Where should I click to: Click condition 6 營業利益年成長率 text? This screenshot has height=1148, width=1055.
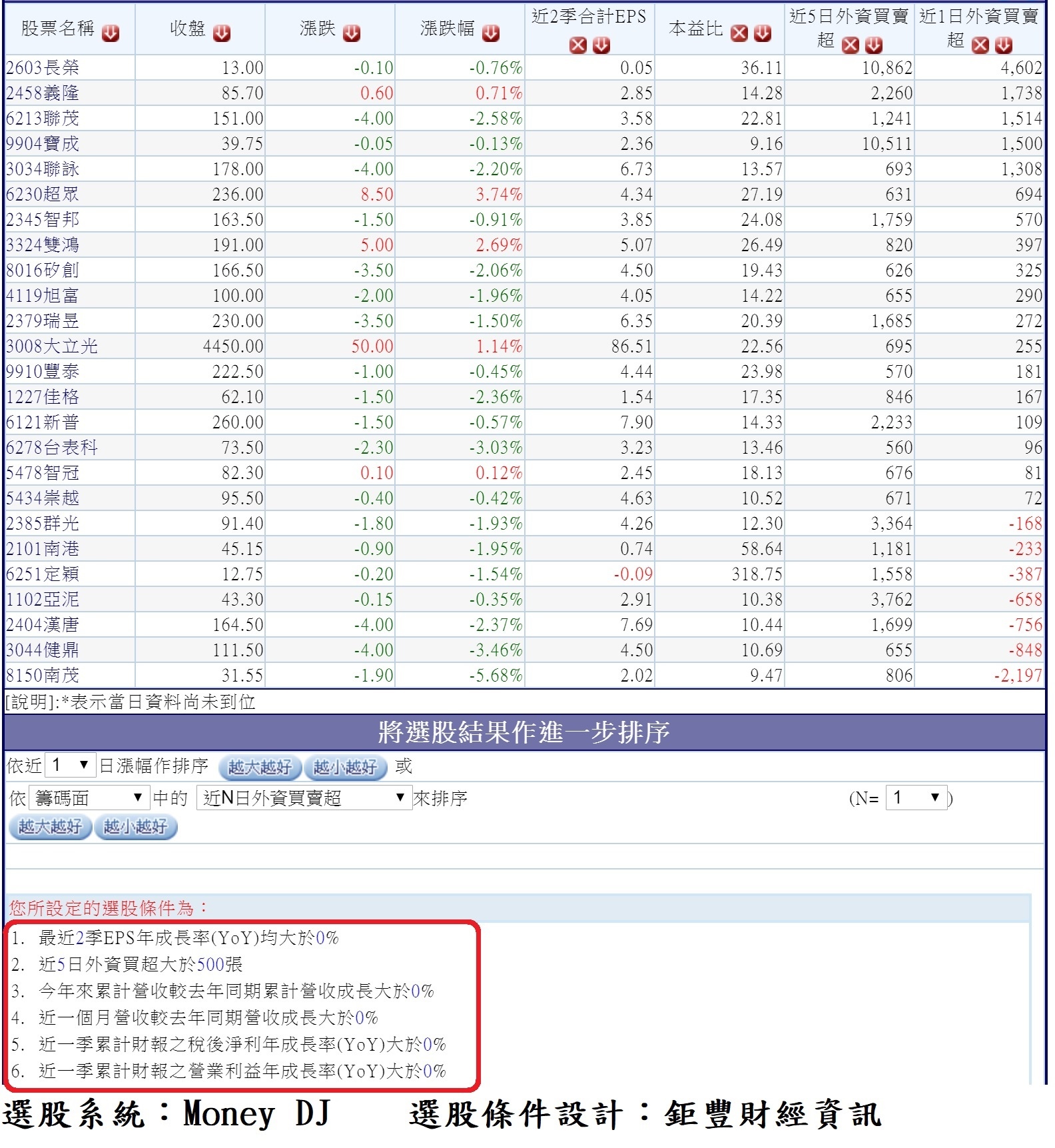tap(242, 1070)
